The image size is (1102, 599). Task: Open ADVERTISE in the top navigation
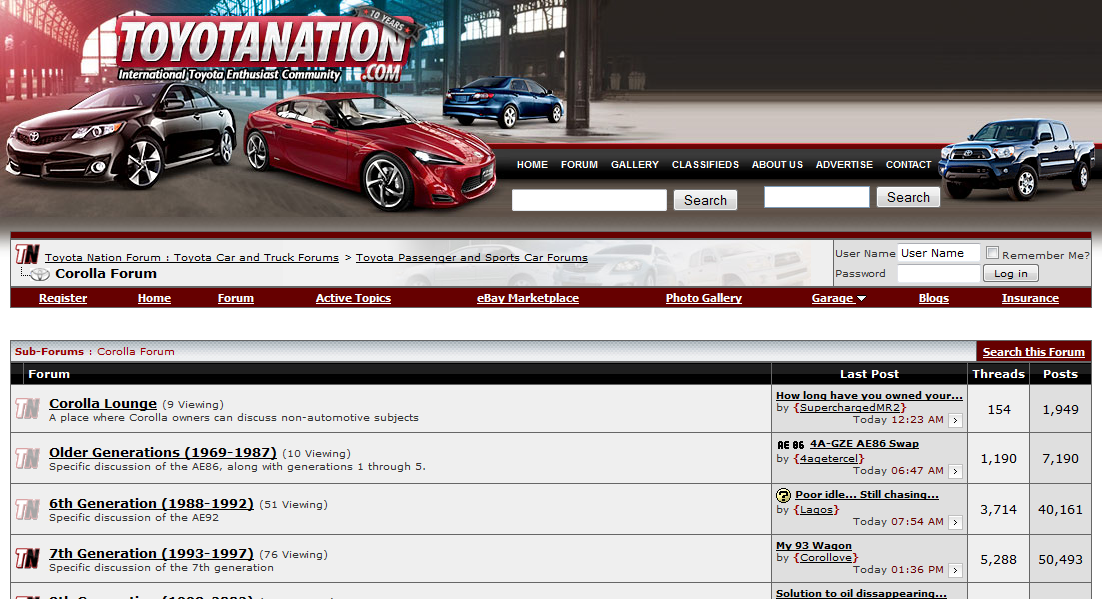844,165
